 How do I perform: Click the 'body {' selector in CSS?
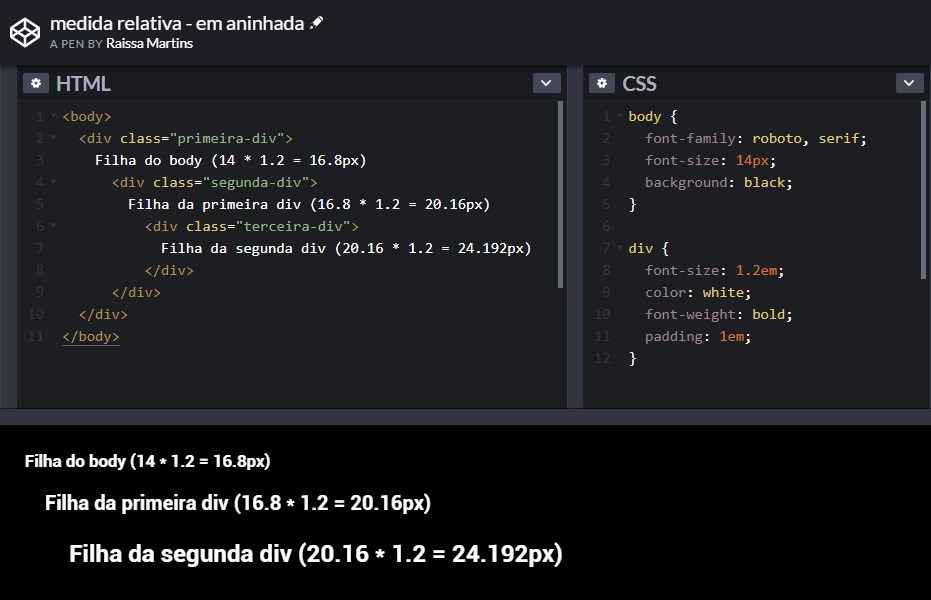[x=653, y=116]
